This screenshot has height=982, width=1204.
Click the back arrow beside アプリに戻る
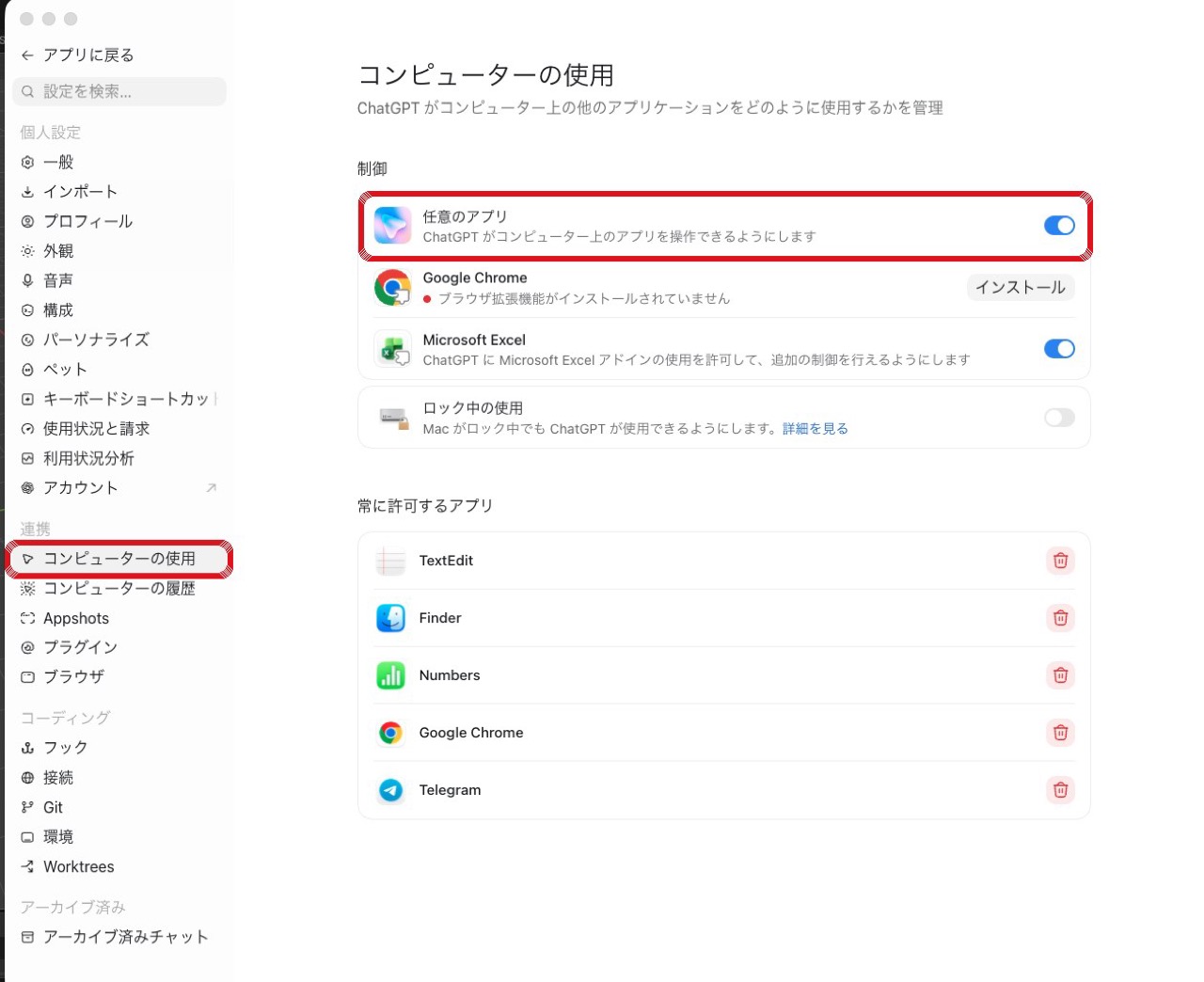[27, 55]
